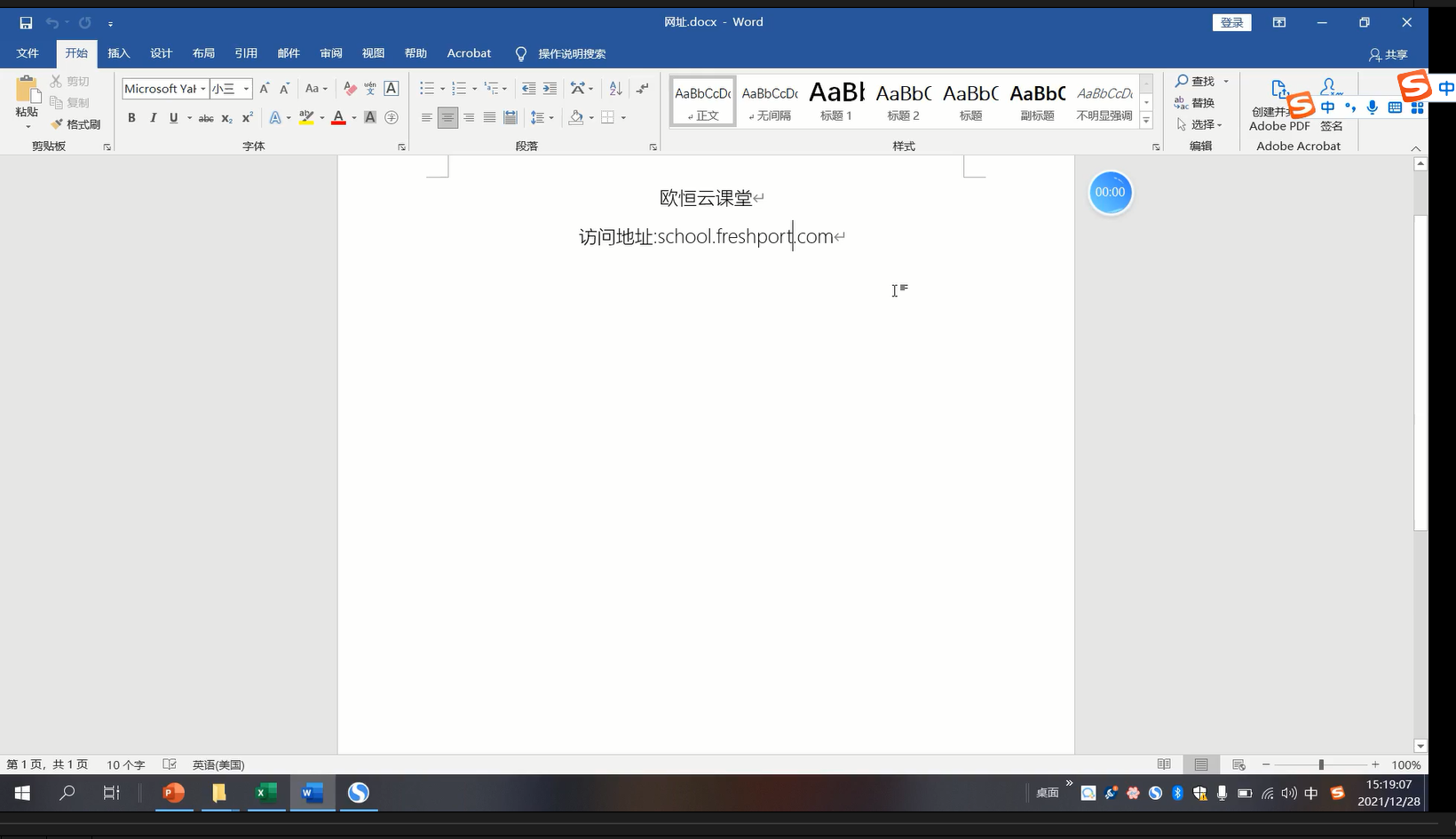Switch to Read Mode view icon

(x=1164, y=764)
